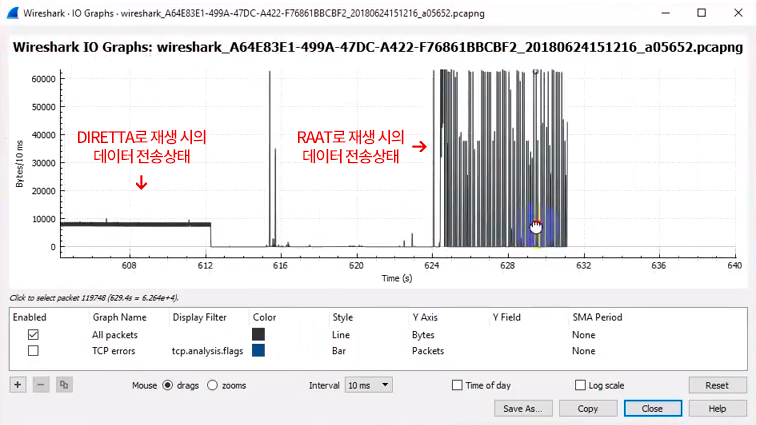Click the SMA Period column header
This screenshot has width=757, height=425.
(597, 317)
